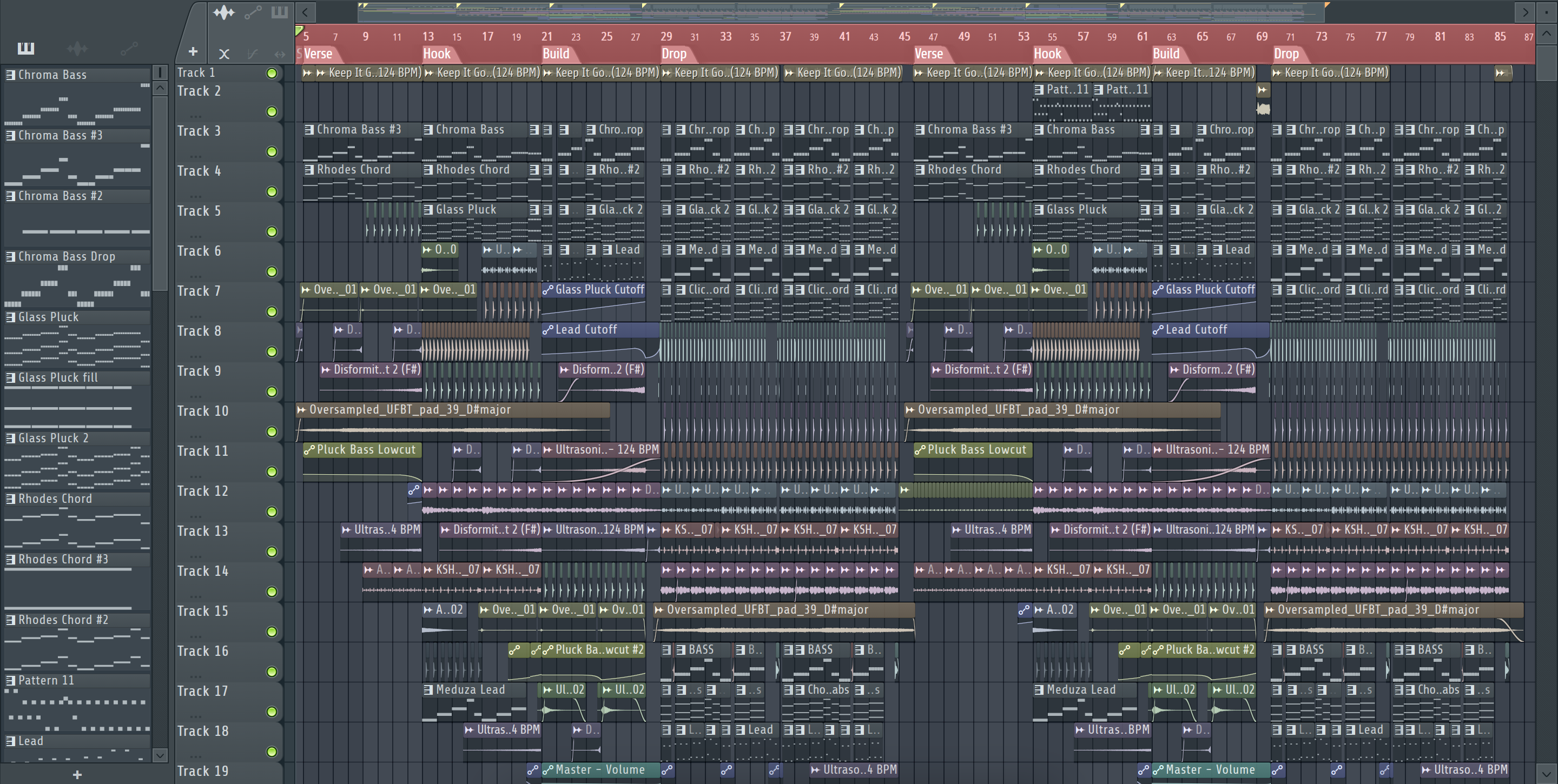
Task: Mute Track 10
Action: [x=272, y=431]
